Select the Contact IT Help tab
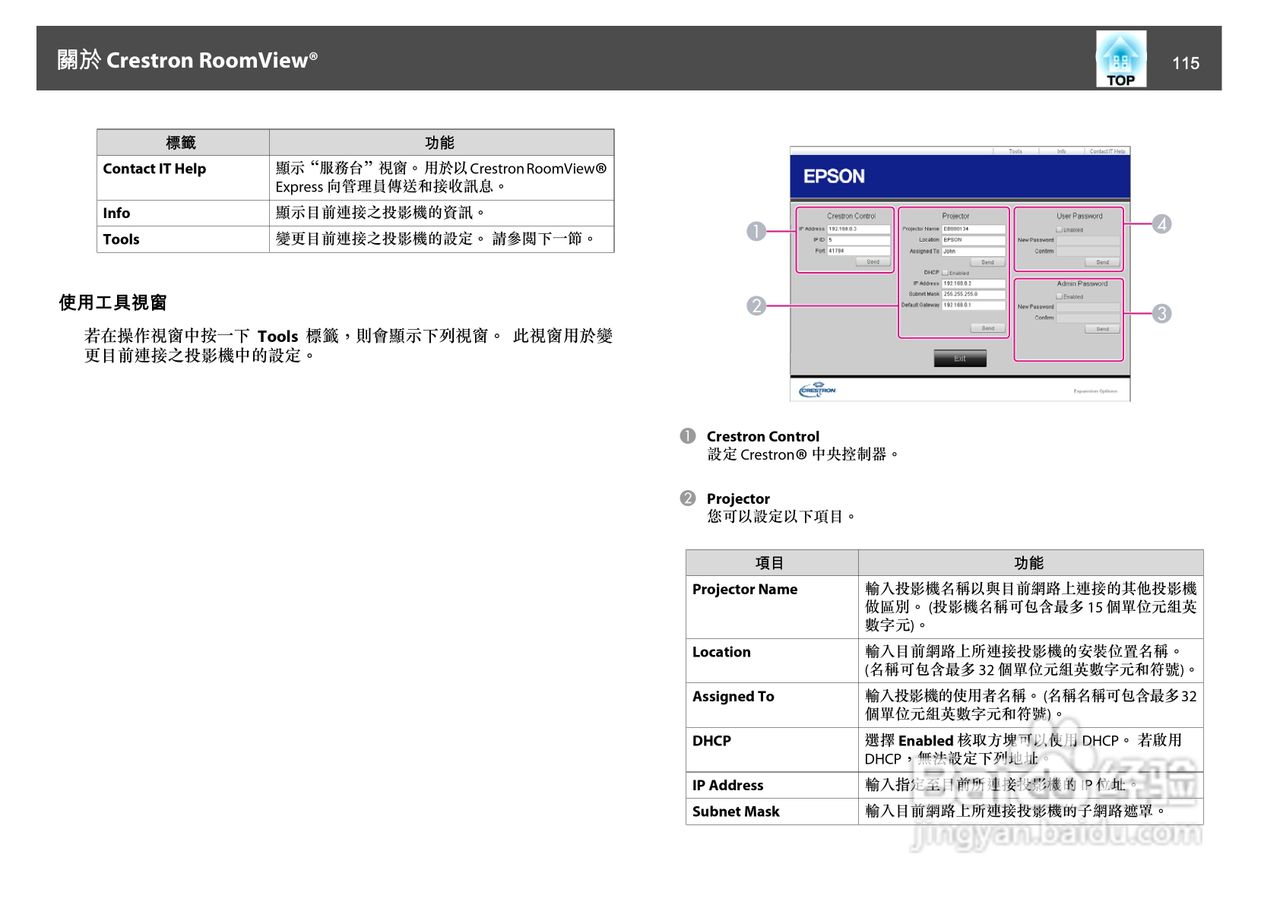Viewport: 1280px width, 905px height. 1108,151
